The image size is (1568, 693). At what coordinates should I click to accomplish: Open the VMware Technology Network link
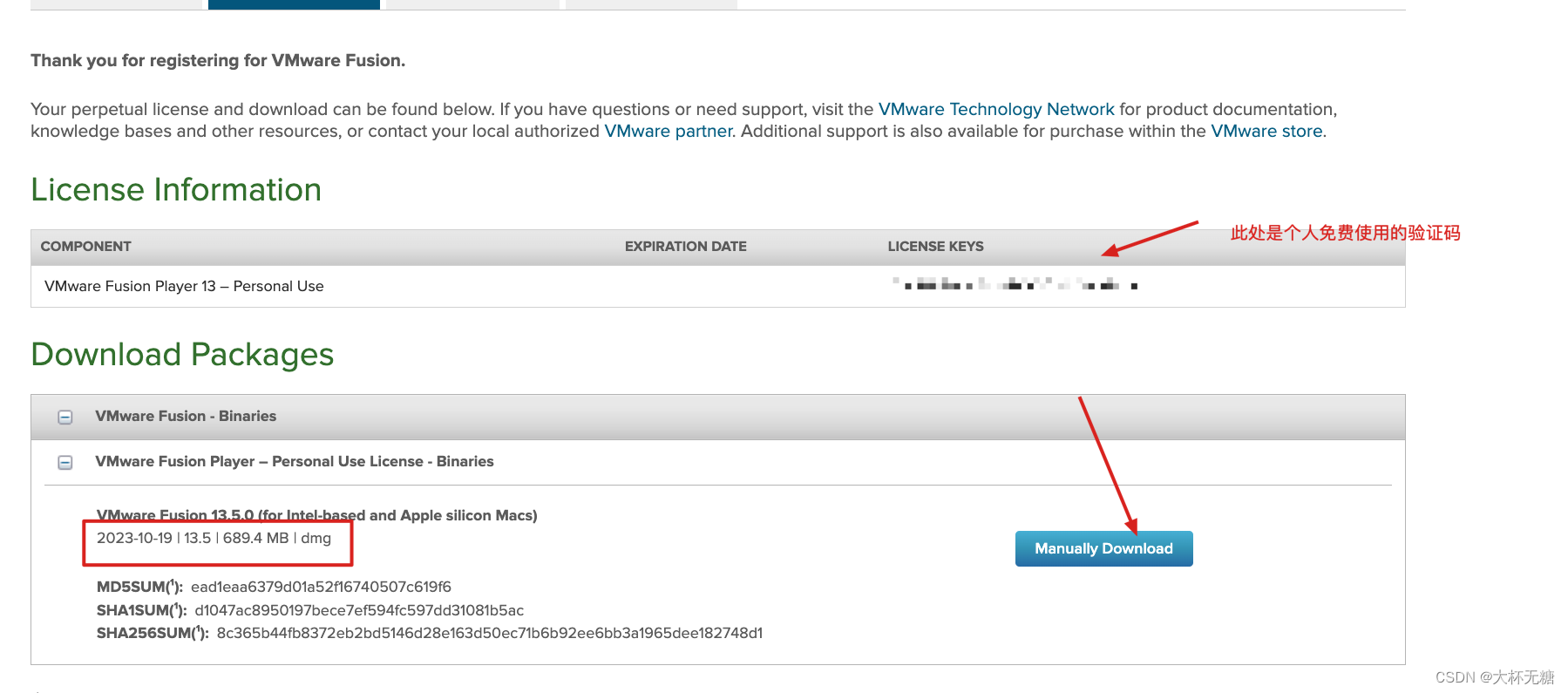click(x=996, y=109)
